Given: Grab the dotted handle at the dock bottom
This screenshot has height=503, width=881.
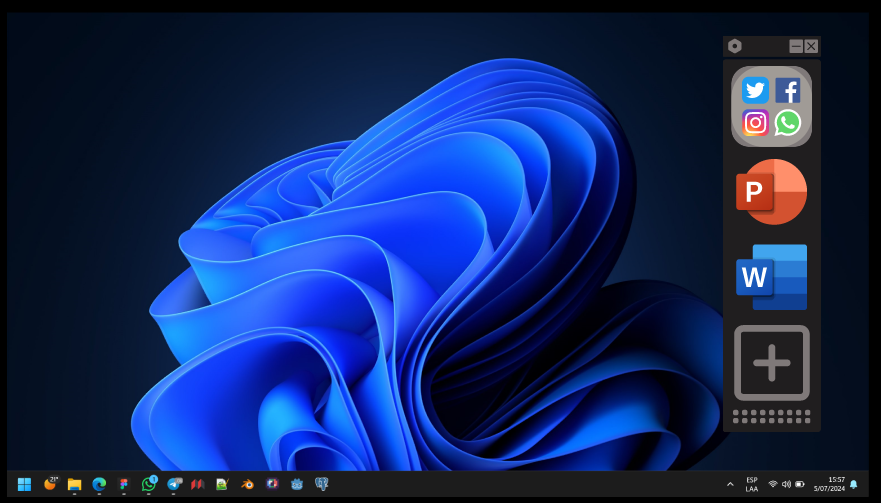Looking at the screenshot, I should pos(771,416).
